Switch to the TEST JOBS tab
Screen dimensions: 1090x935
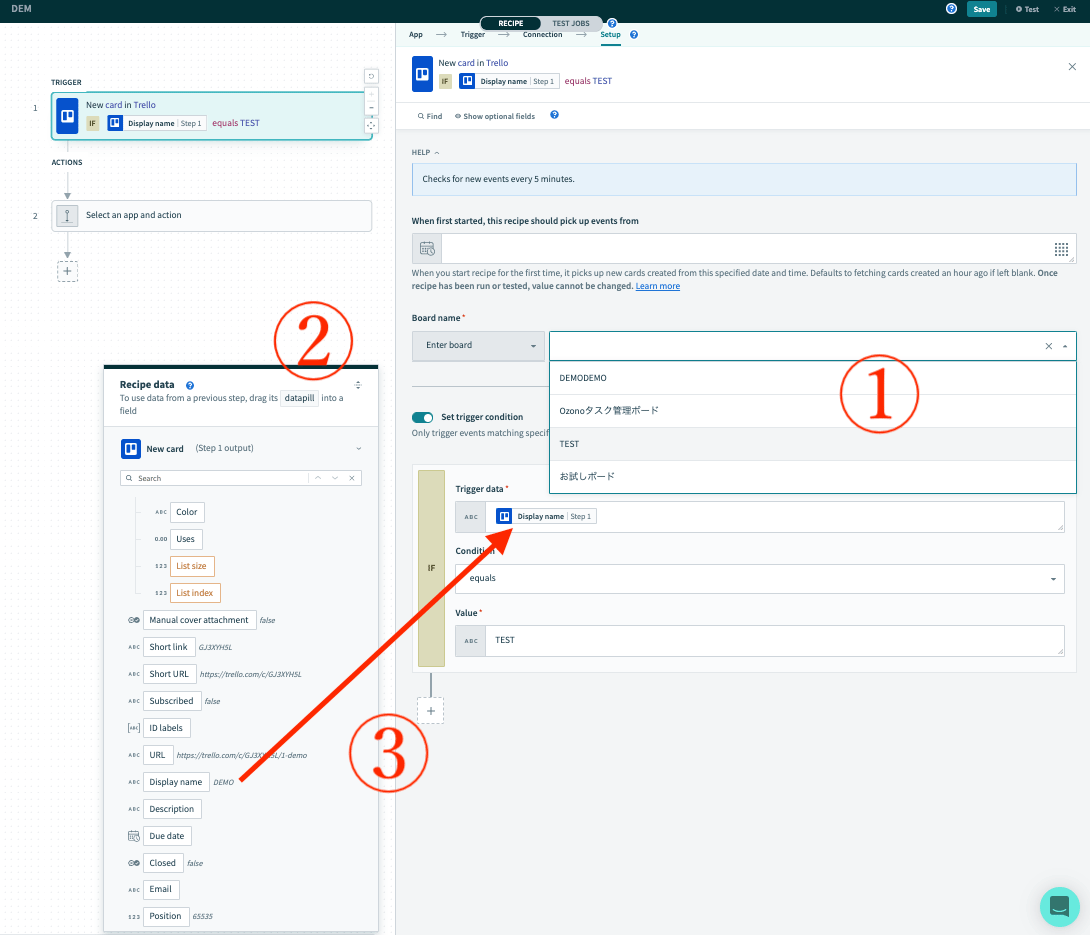pos(571,24)
